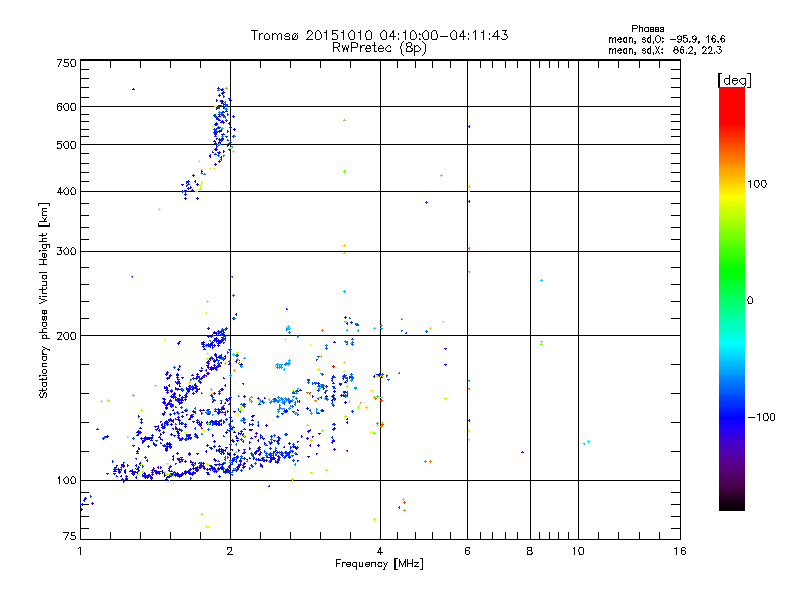Click the y-axis tick label '500'
The width and height of the screenshot is (800, 600).
tap(66, 145)
